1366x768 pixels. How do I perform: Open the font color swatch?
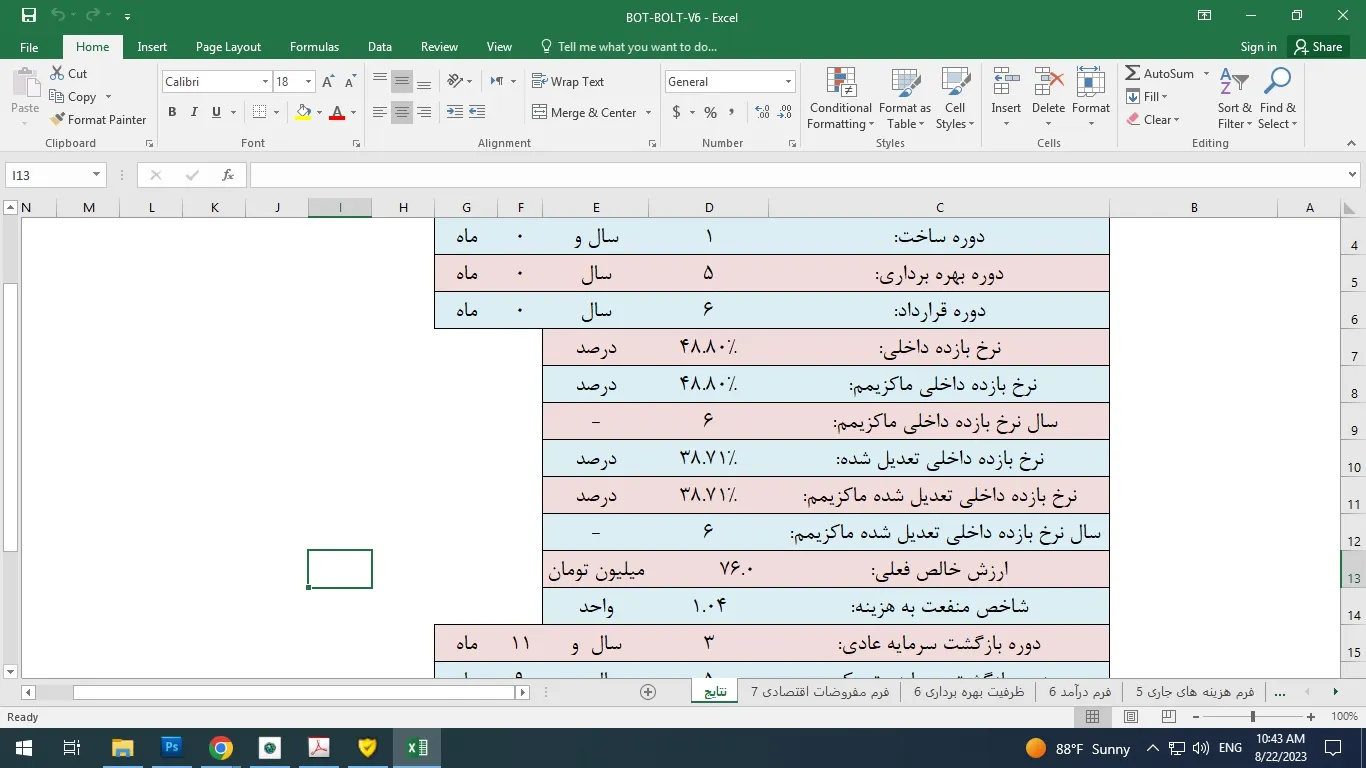[x=337, y=113]
